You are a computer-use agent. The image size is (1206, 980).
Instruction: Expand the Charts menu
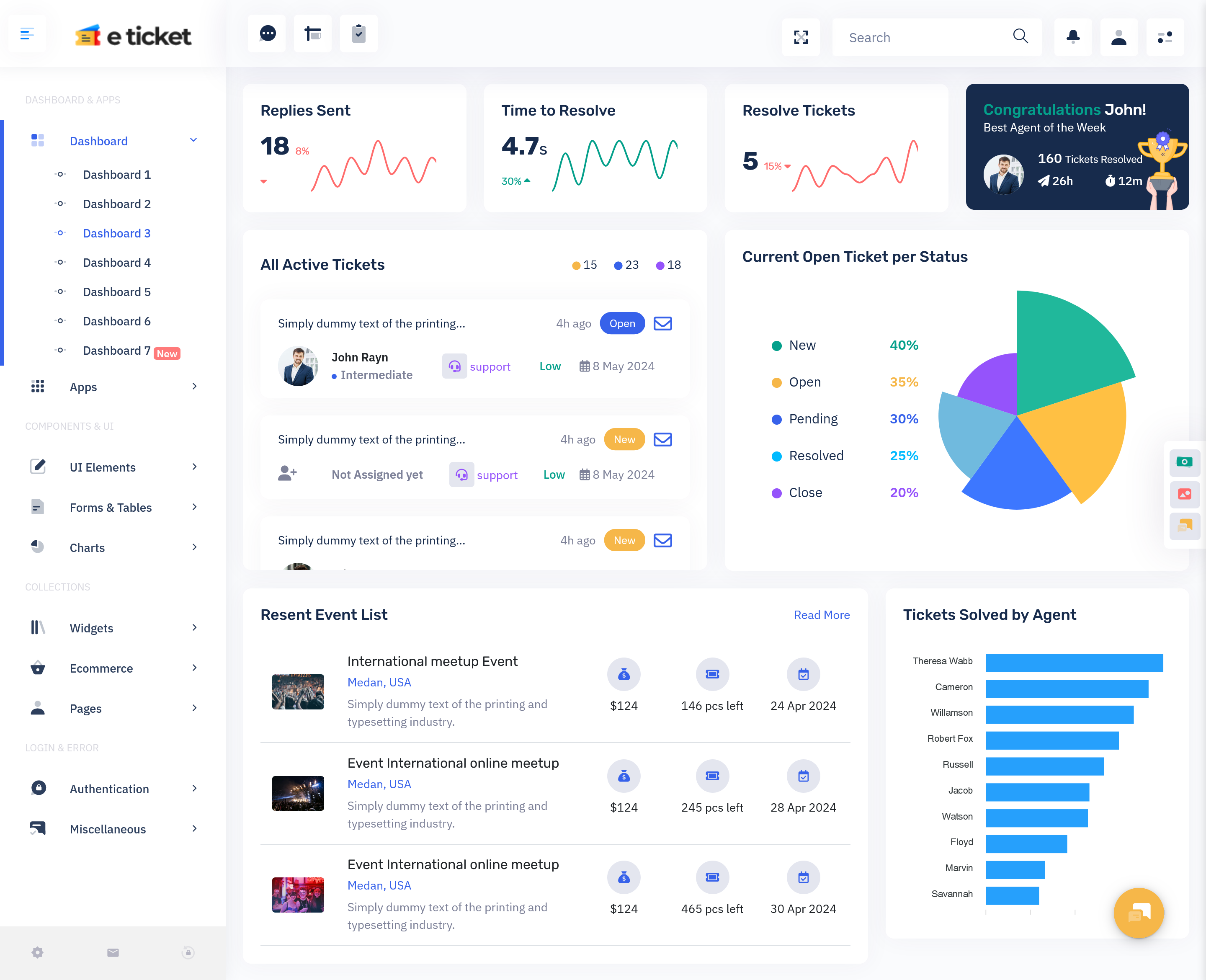pos(113,547)
